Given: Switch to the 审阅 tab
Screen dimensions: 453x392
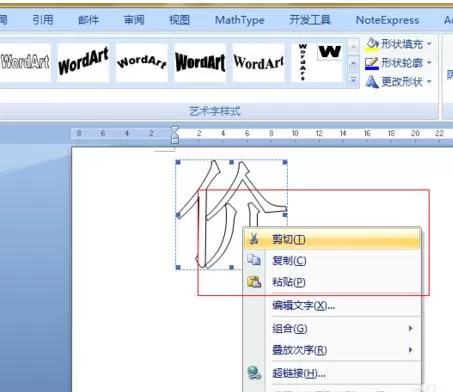Looking at the screenshot, I should point(134,20).
